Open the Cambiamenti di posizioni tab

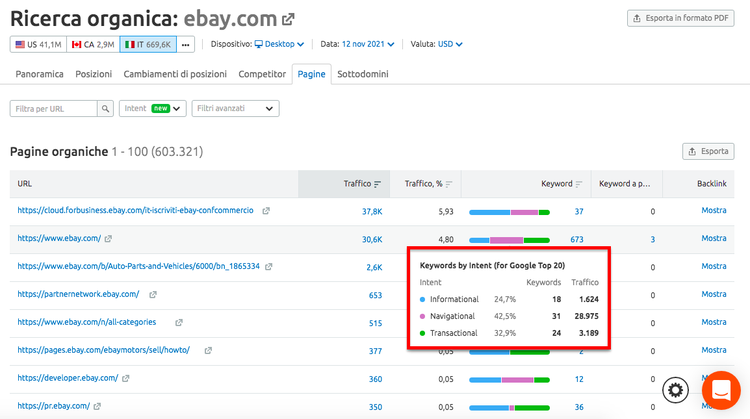[x=175, y=74]
